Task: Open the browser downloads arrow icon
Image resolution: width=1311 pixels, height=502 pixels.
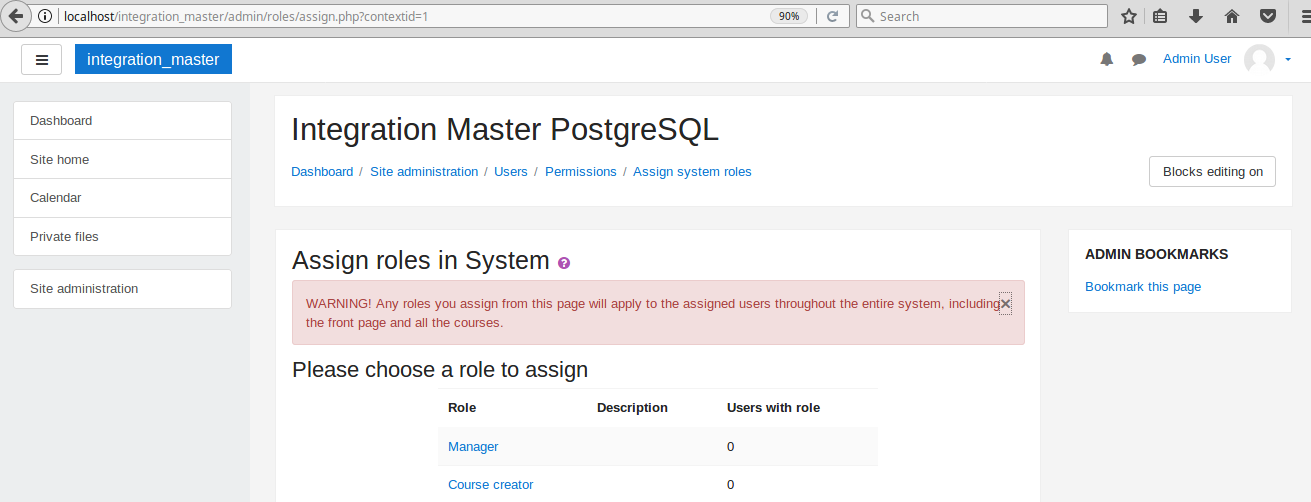Action: point(1196,16)
